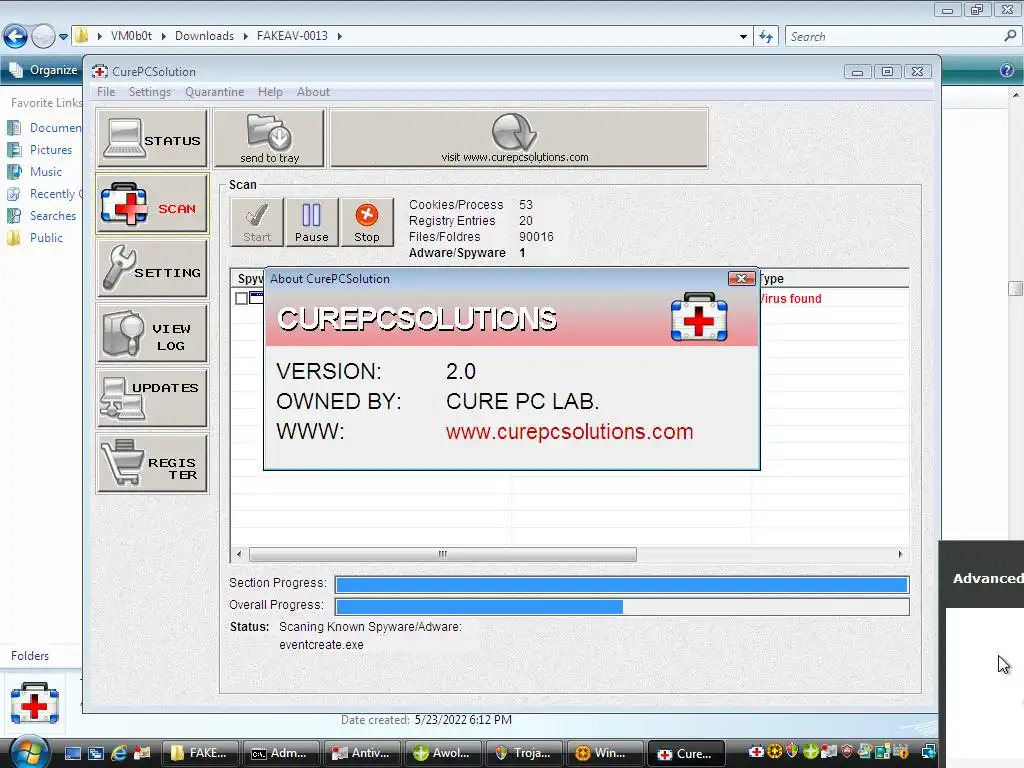Open recent pages dropdown in Explorer
The image size is (1024, 768).
click(x=63, y=37)
